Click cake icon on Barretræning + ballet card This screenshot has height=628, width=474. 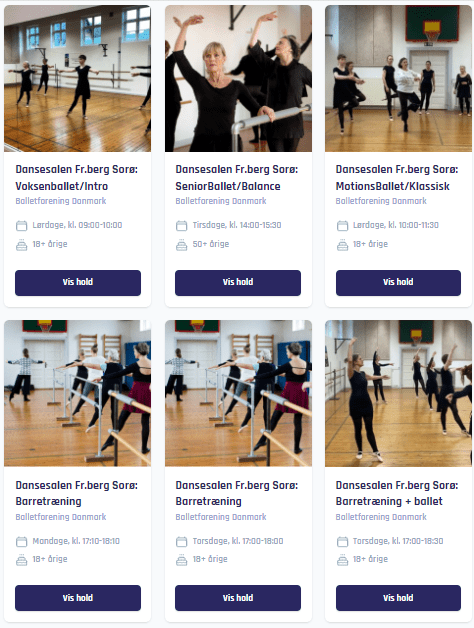click(342, 560)
